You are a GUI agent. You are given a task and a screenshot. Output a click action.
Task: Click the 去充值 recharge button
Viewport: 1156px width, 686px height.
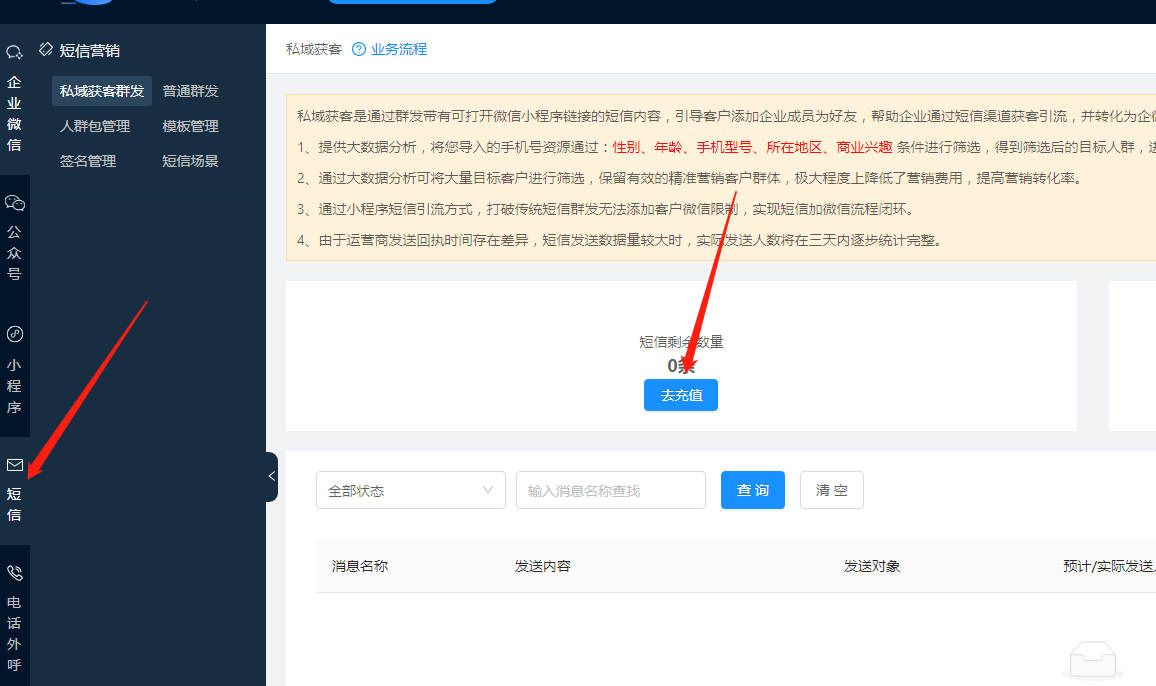(x=681, y=395)
